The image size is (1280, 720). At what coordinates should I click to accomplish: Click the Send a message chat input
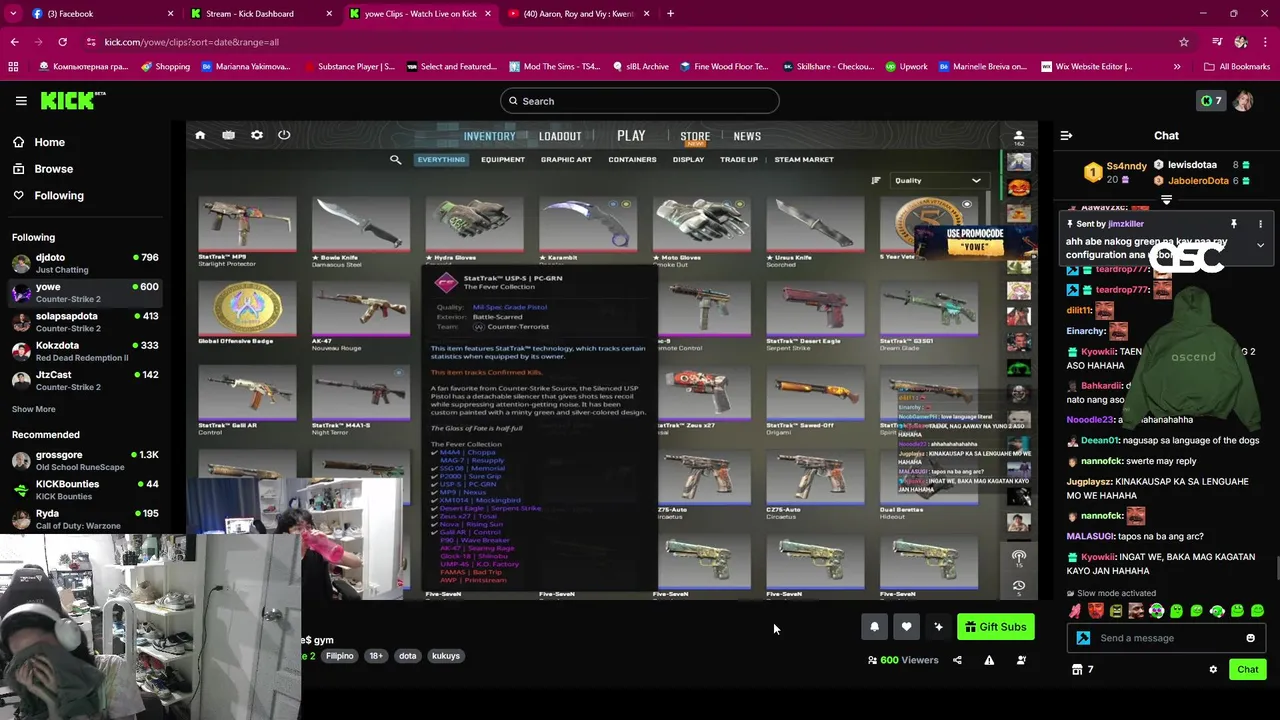pyautogui.click(x=1166, y=638)
